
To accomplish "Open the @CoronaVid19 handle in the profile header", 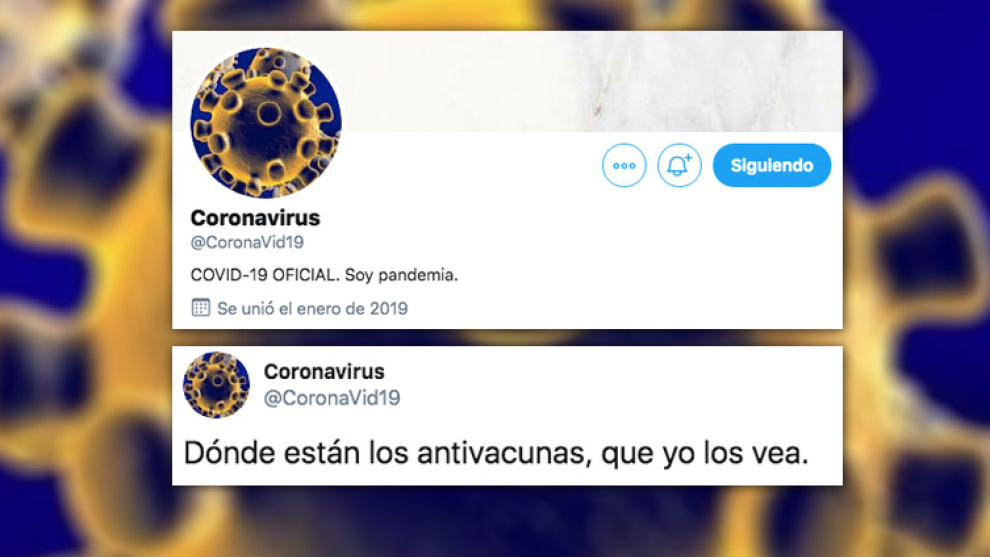I will 247,243.
